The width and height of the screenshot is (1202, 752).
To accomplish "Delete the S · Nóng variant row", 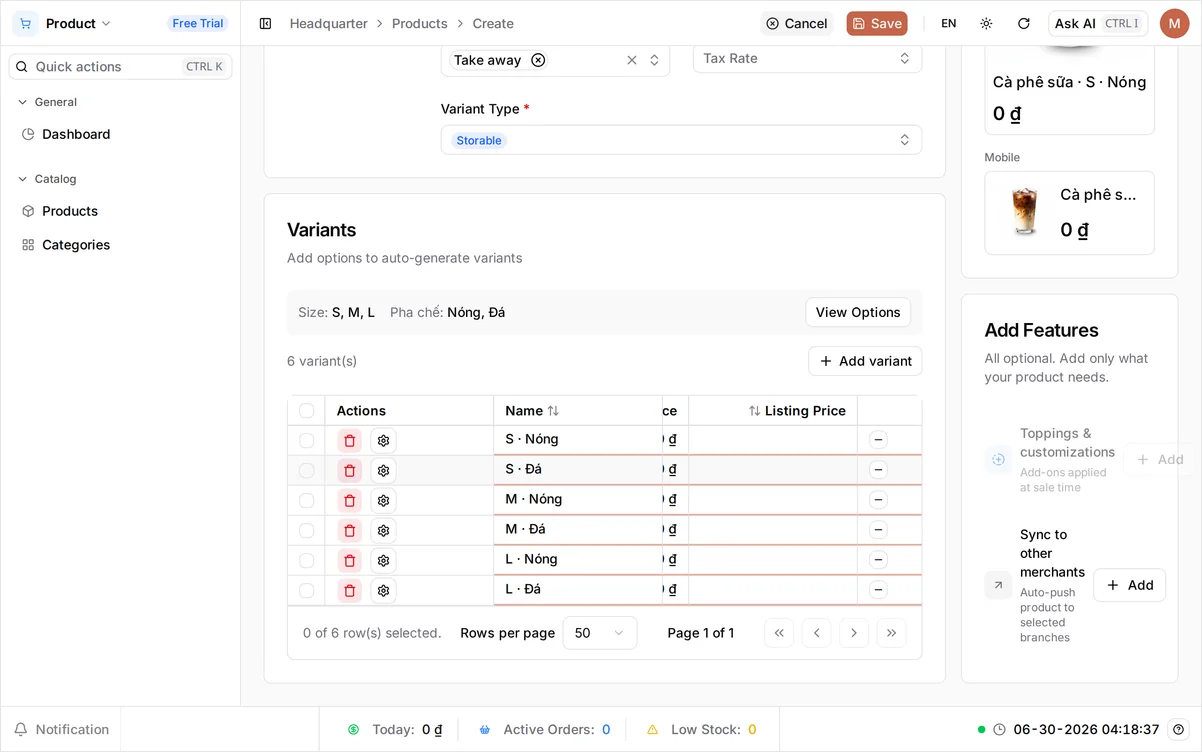I will pos(349,441).
